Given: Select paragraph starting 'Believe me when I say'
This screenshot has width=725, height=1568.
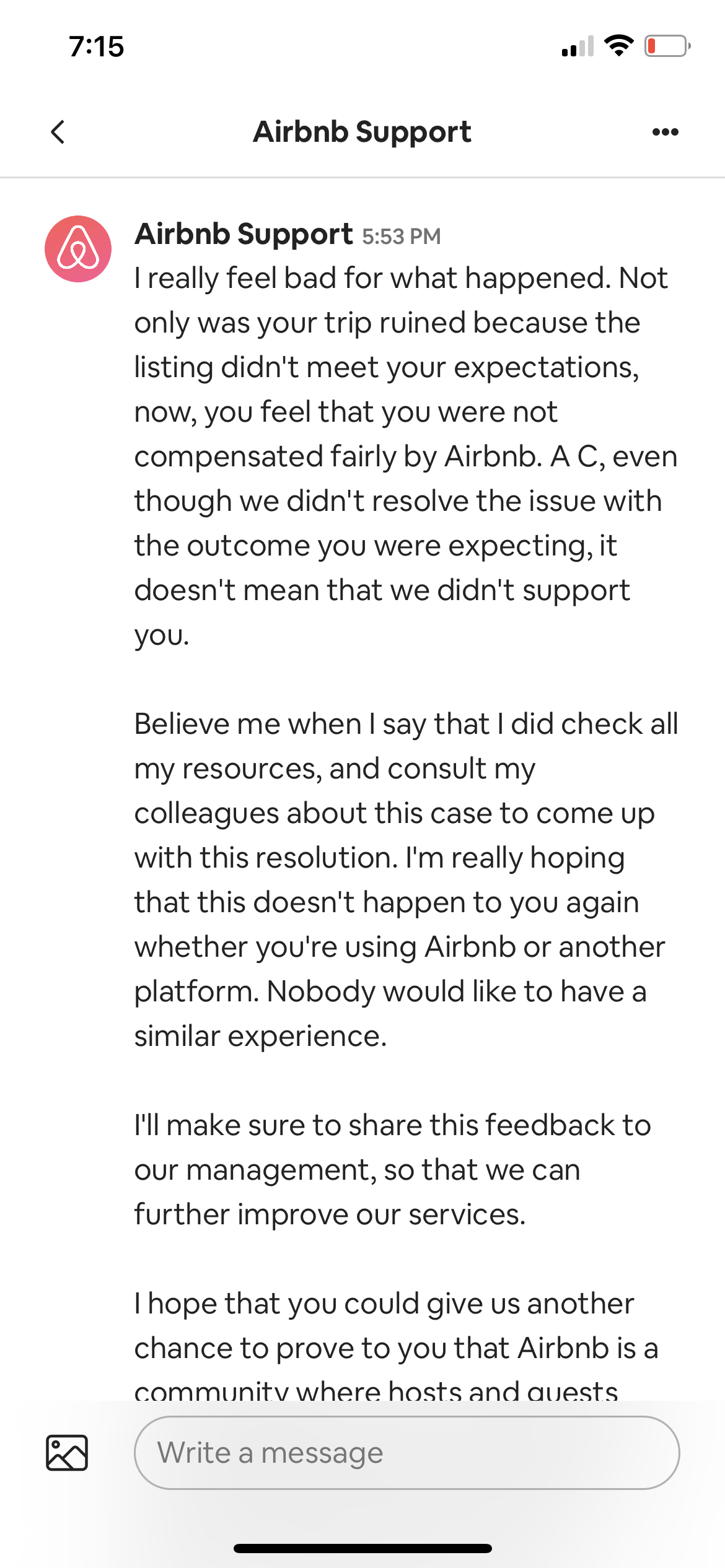Looking at the screenshot, I should click(x=406, y=879).
